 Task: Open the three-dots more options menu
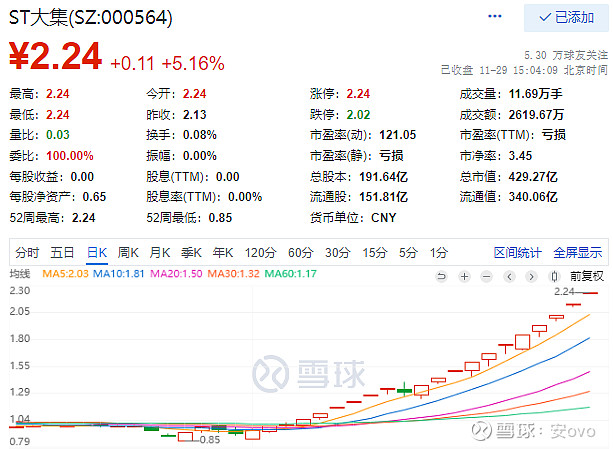click(x=495, y=16)
